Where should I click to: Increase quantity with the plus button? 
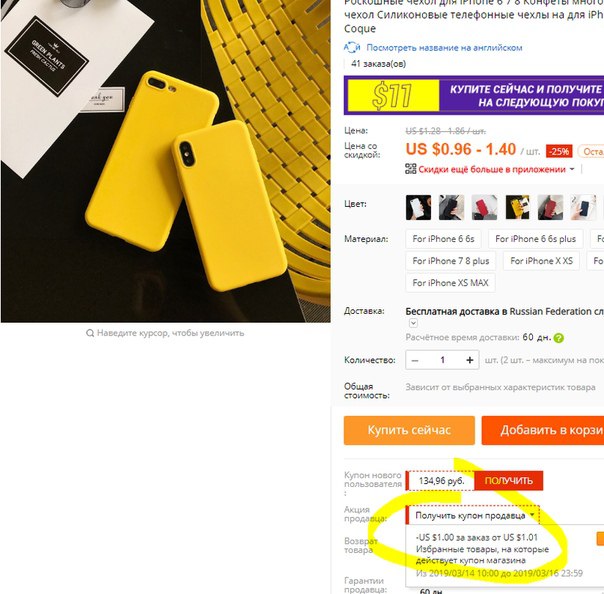(x=470, y=360)
